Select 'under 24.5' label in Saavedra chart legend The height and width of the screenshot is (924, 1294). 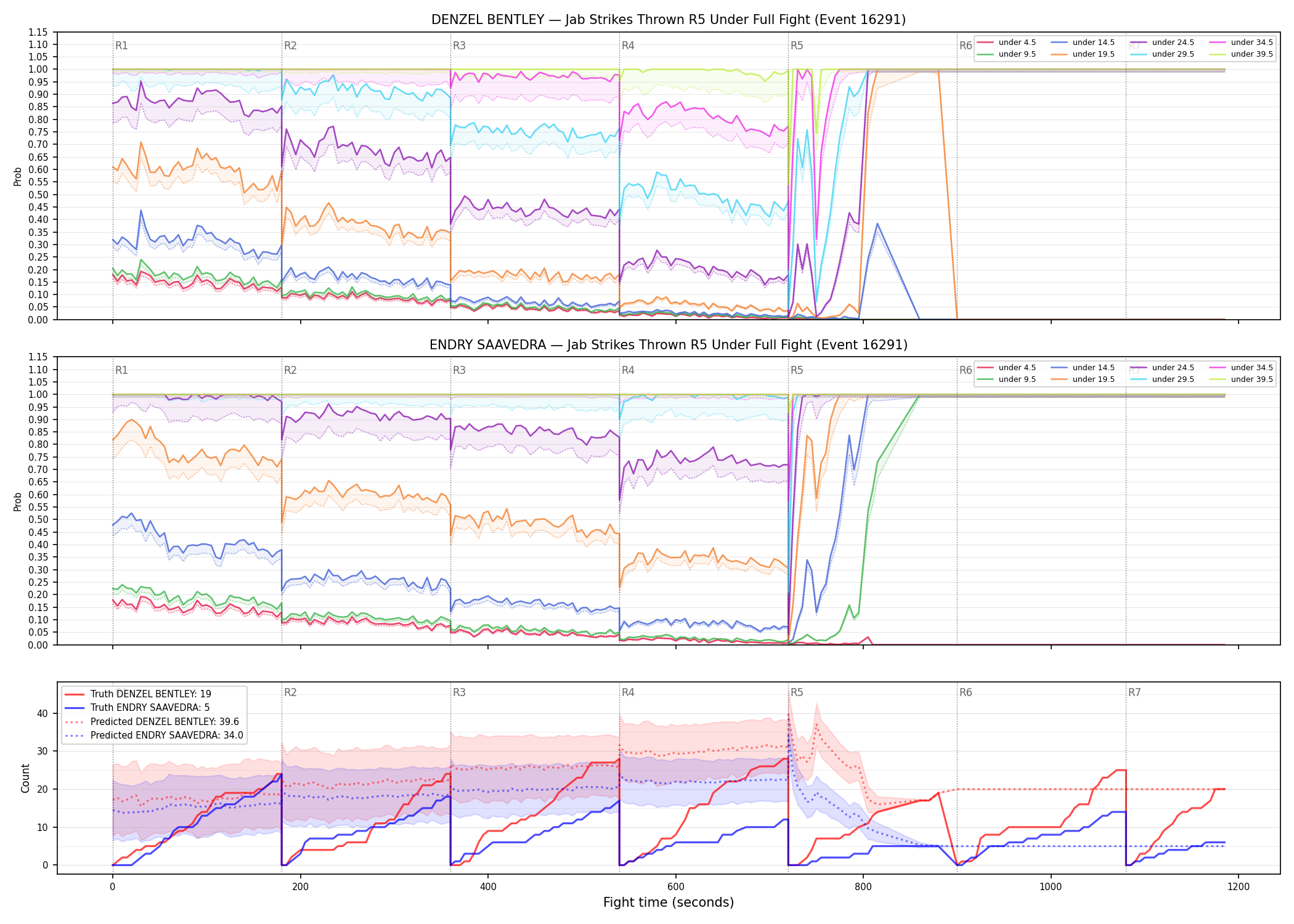tap(1173, 368)
